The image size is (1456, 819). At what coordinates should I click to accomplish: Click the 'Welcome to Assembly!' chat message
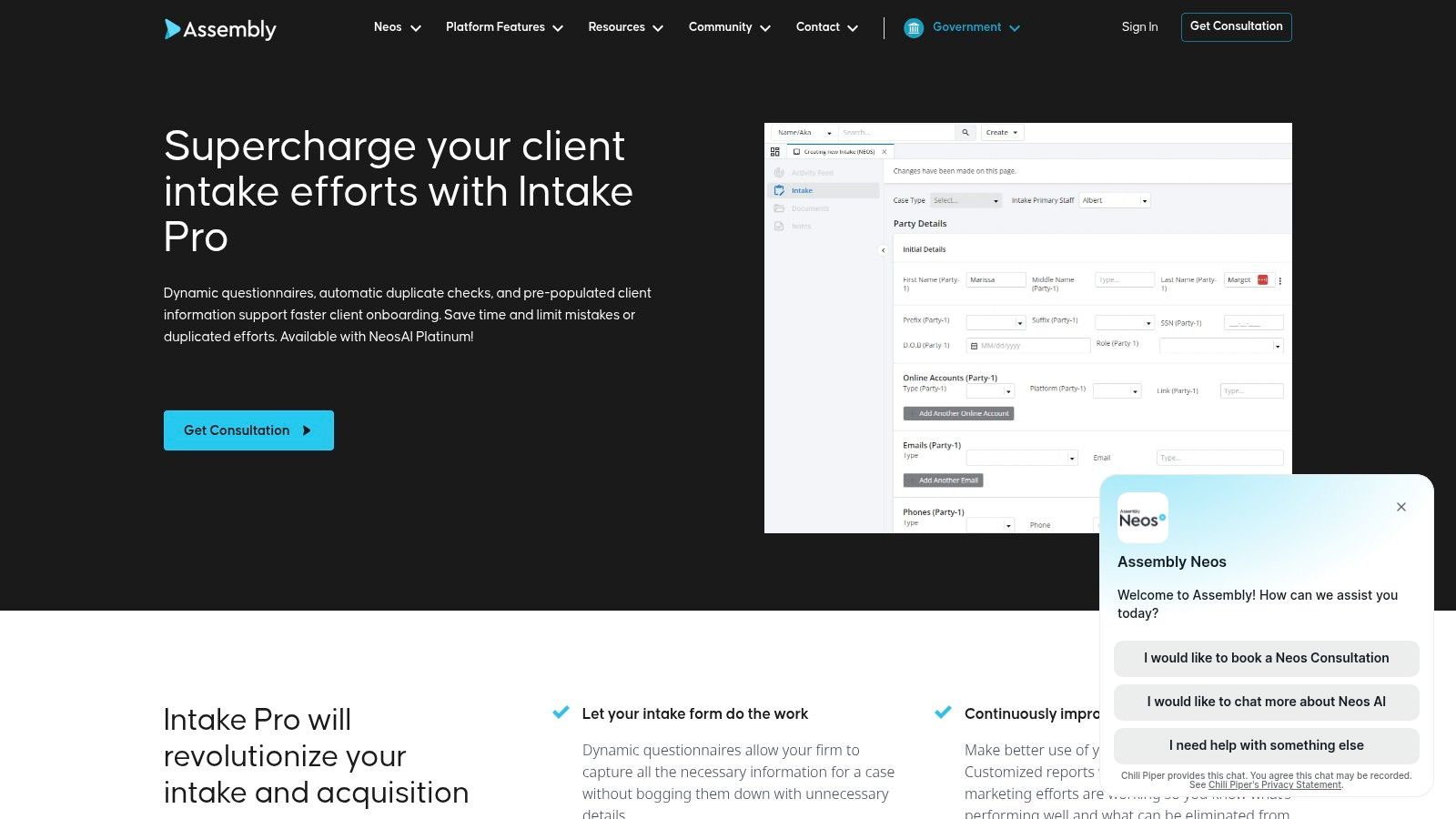pyautogui.click(x=1258, y=604)
